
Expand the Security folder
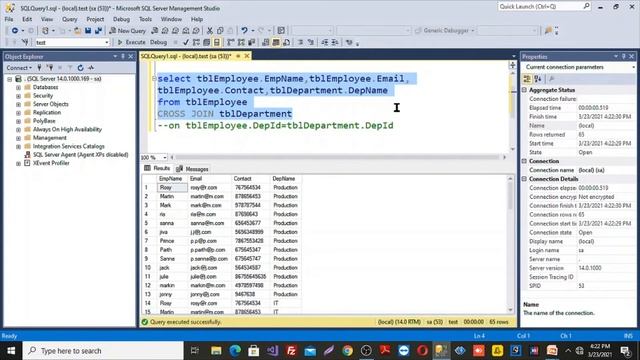[x=18, y=96]
